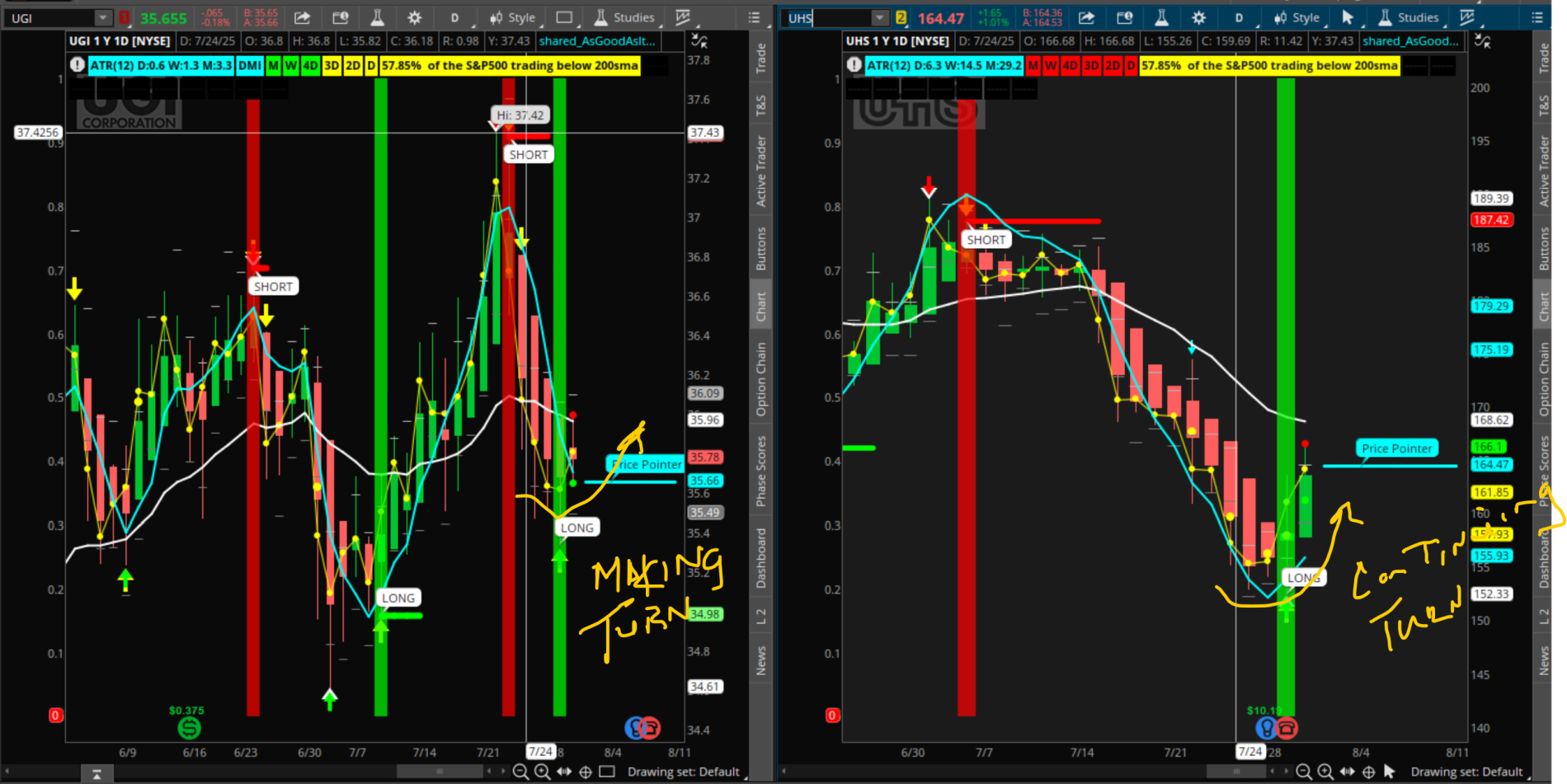Click the UHS symbol input field
The height and width of the screenshot is (784, 1567).
pyautogui.click(x=827, y=17)
